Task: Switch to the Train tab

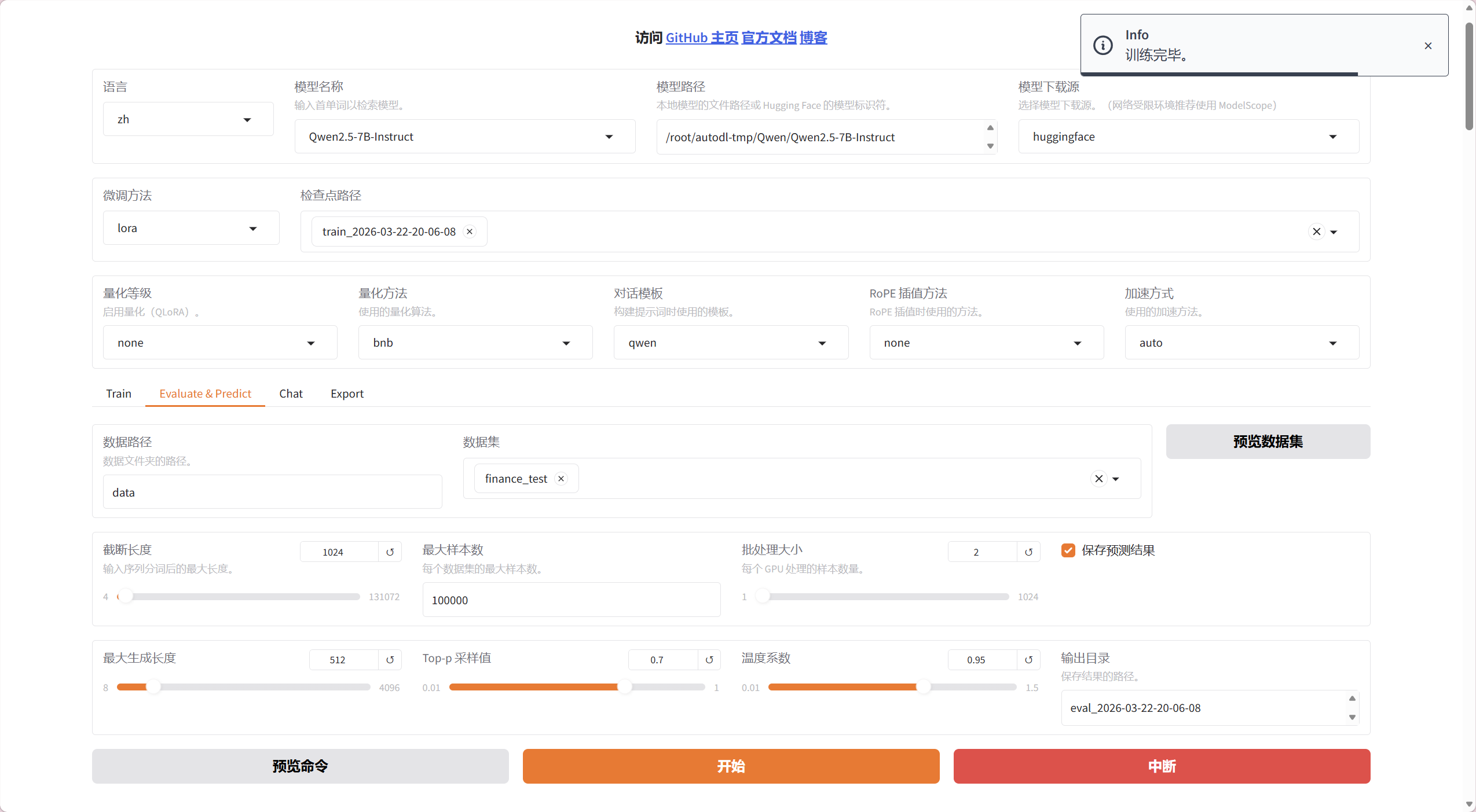Action: tap(119, 394)
